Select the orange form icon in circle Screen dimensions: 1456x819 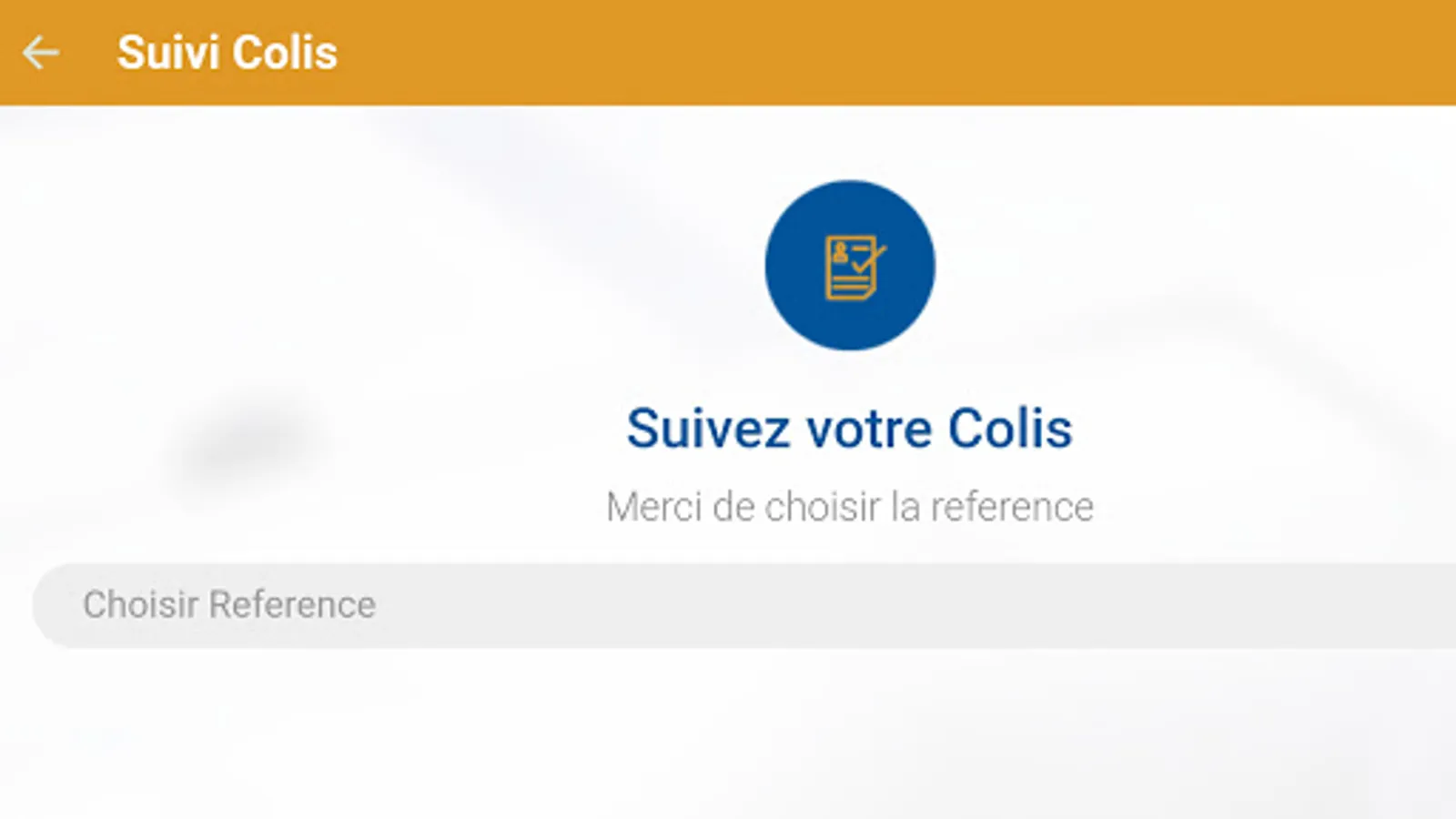pyautogui.click(x=853, y=267)
